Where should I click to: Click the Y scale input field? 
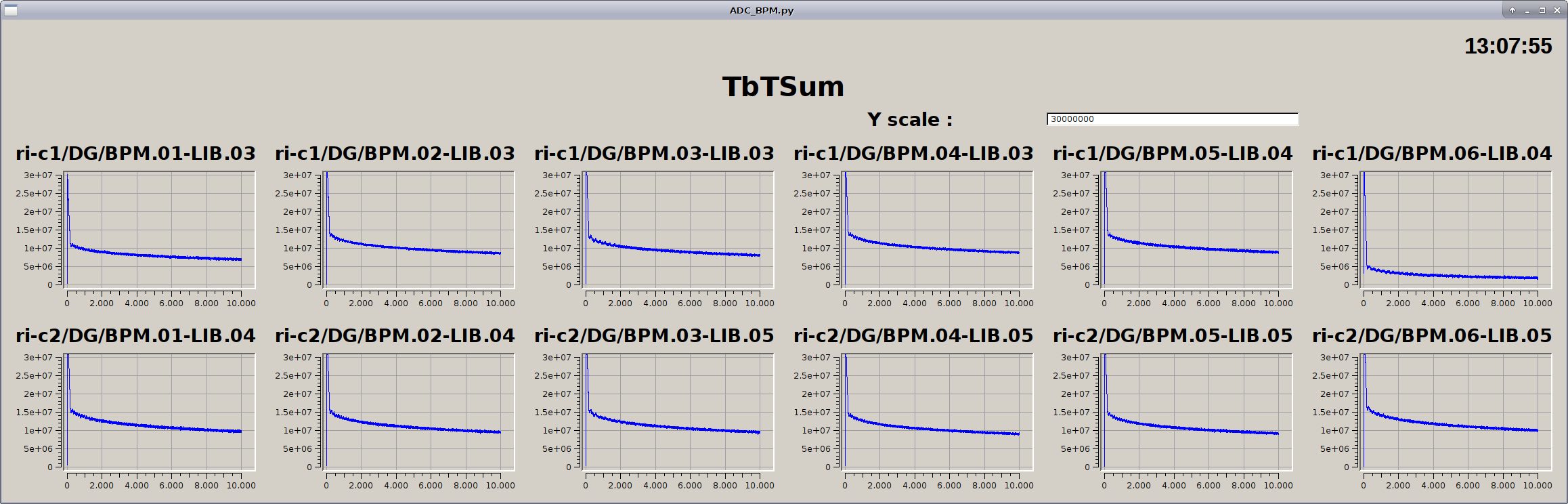[x=1172, y=119]
